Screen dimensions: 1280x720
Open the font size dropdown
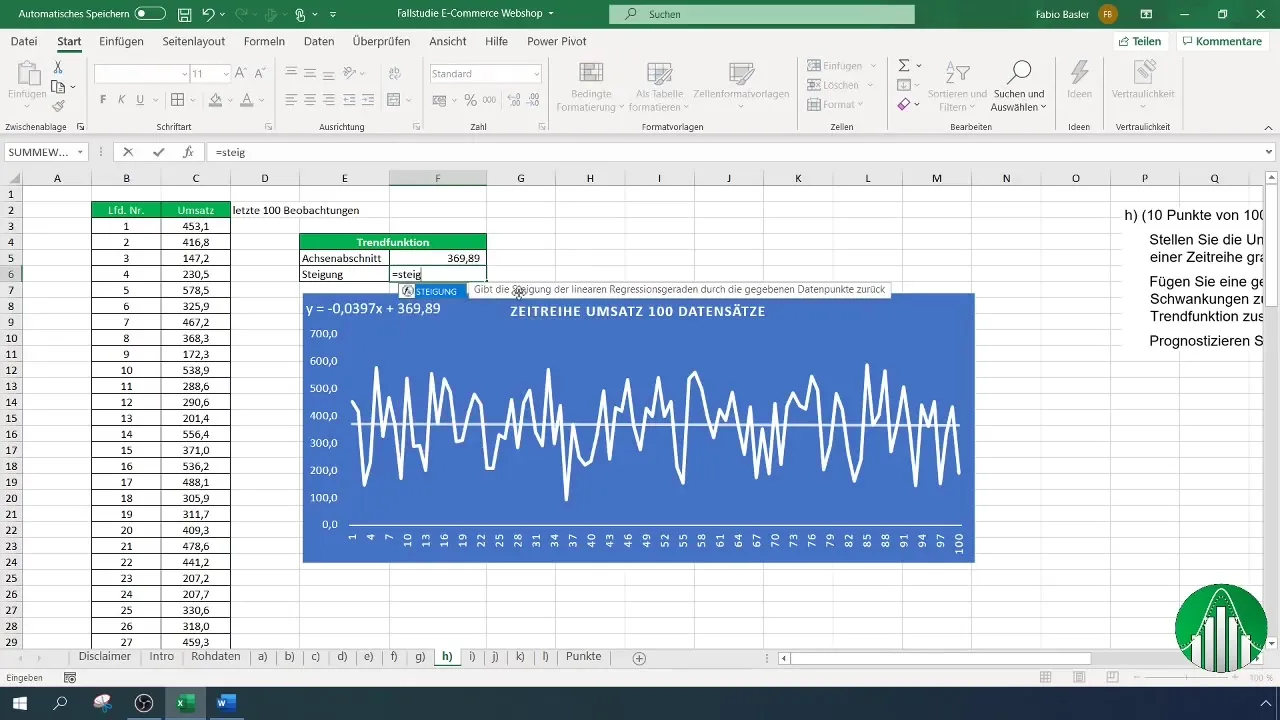click(x=226, y=74)
